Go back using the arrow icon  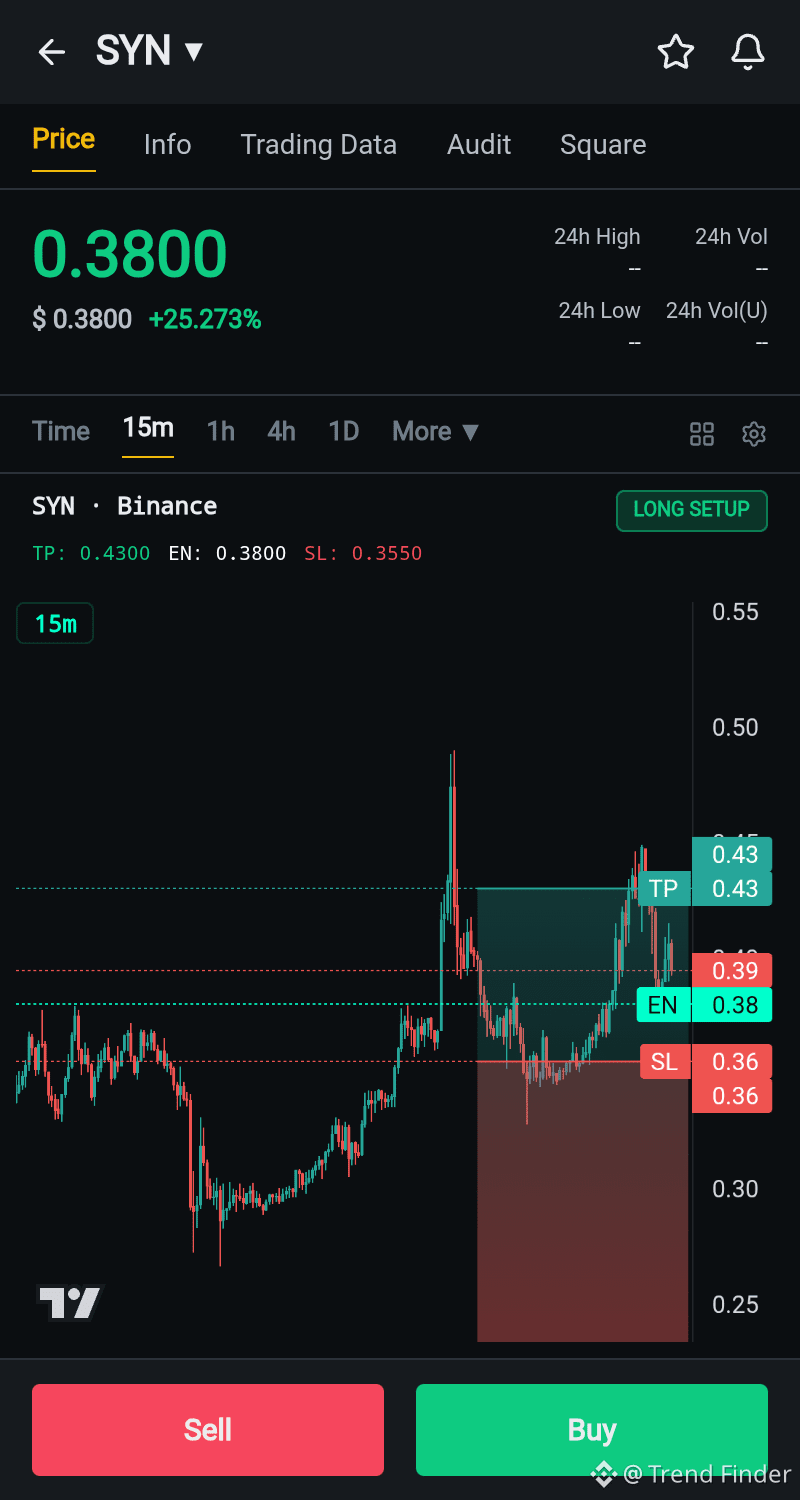click(51, 52)
